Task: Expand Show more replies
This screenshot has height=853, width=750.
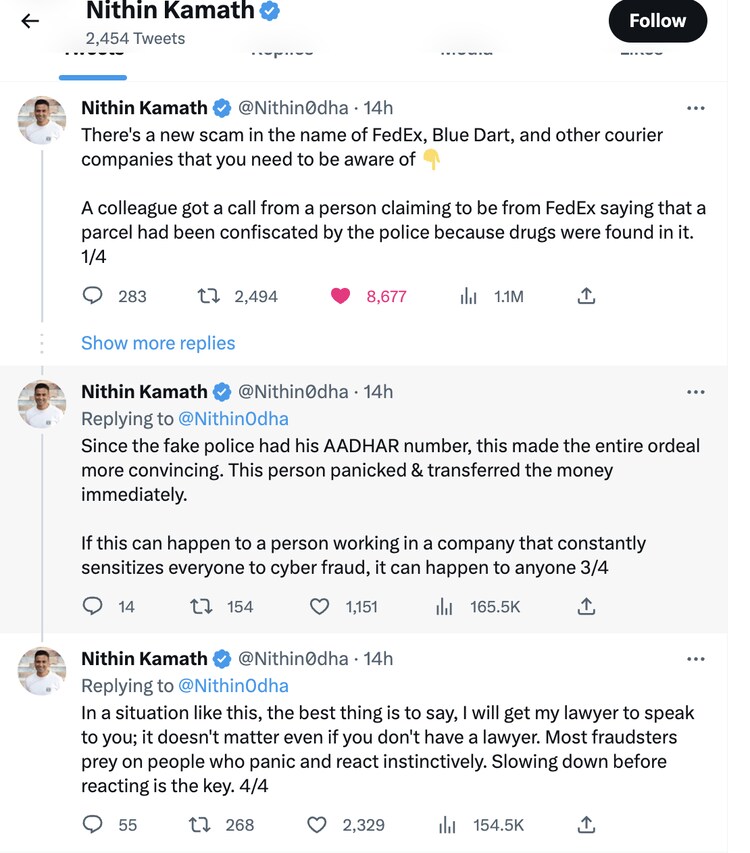Action: pyautogui.click(x=158, y=343)
